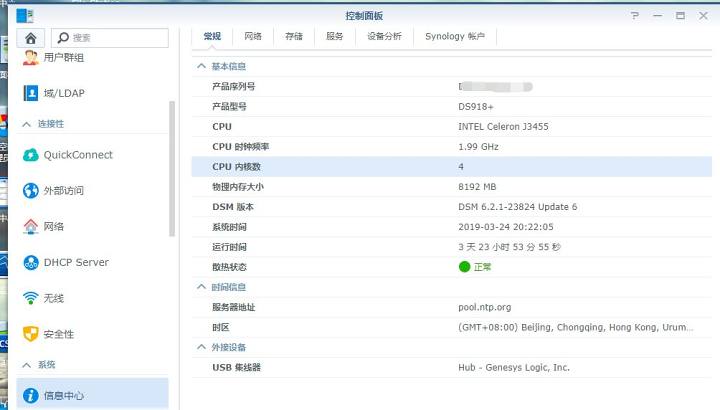This screenshot has height=410, width=720.
Task: Select the 信息中心 sidebar label
Action: pos(64,395)
